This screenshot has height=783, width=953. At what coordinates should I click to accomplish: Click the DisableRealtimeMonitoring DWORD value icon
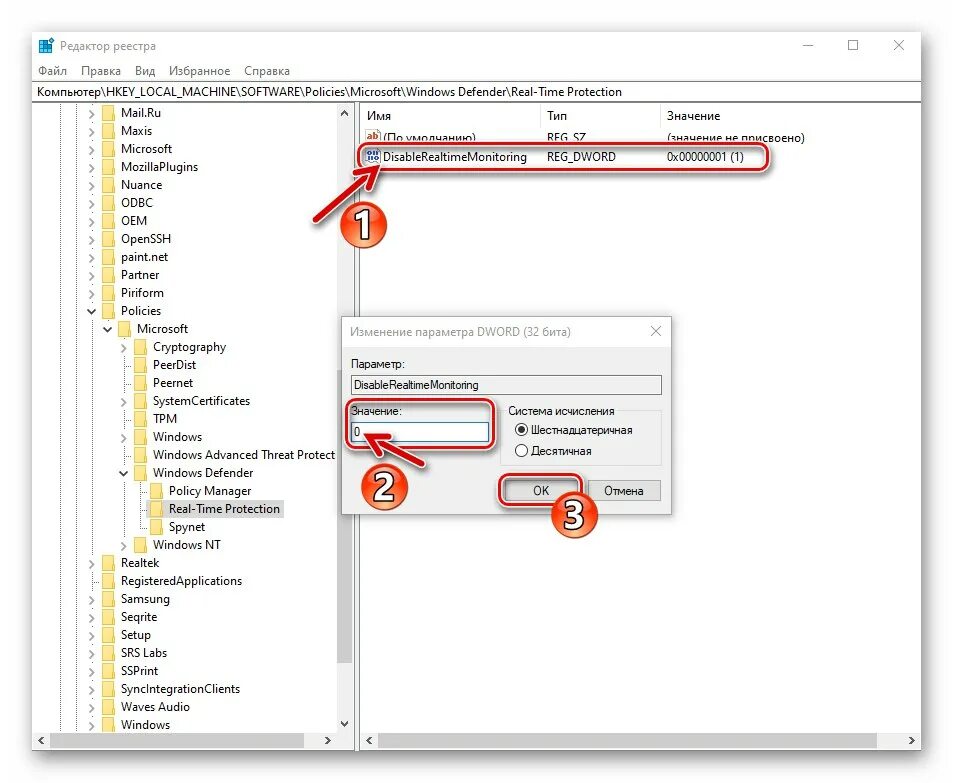coord(372,156)
